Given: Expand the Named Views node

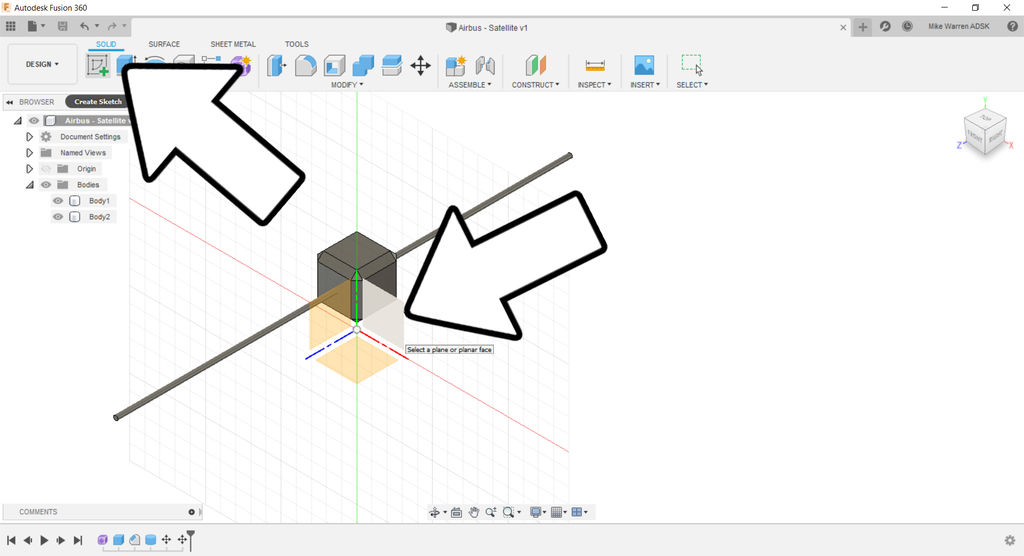Looking at the screenshot, I should click(x=29, y=153).
